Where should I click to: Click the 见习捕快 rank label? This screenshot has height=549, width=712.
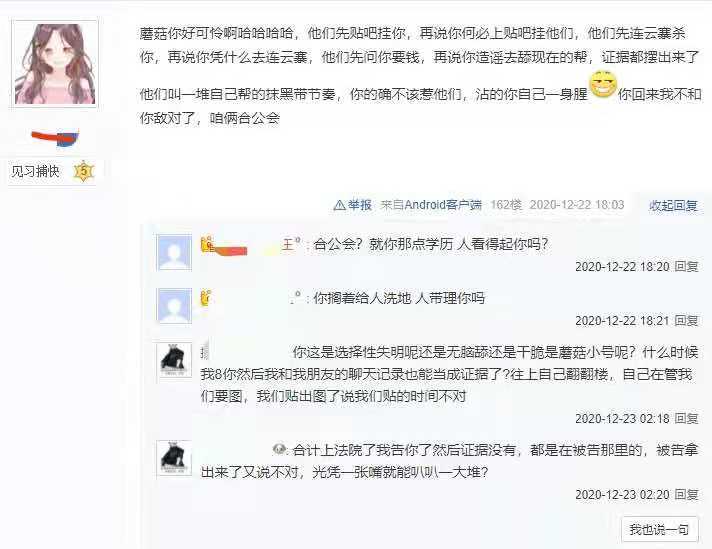point(35,171)
